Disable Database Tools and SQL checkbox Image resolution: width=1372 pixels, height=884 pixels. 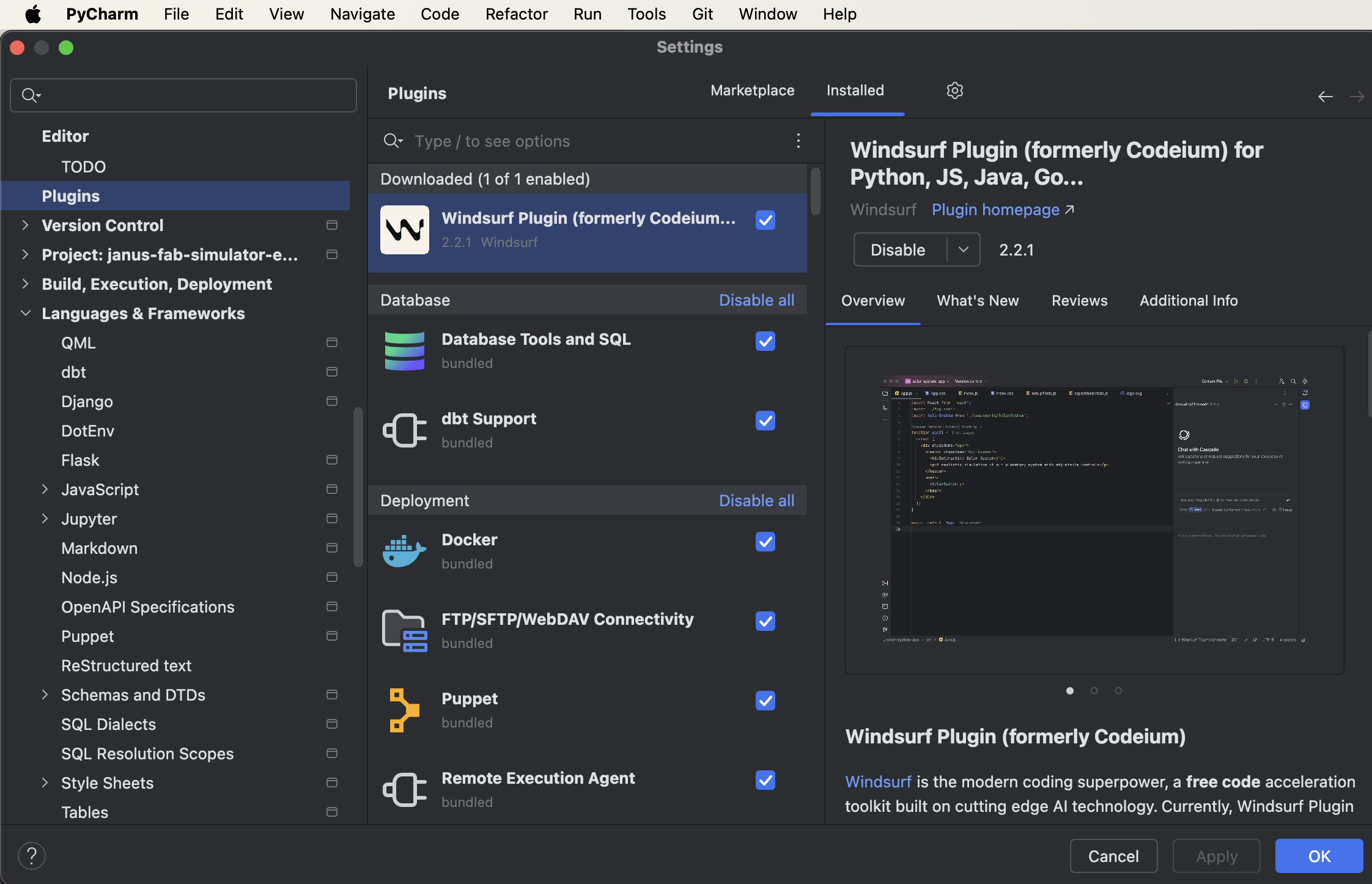(x=765, y=341)
